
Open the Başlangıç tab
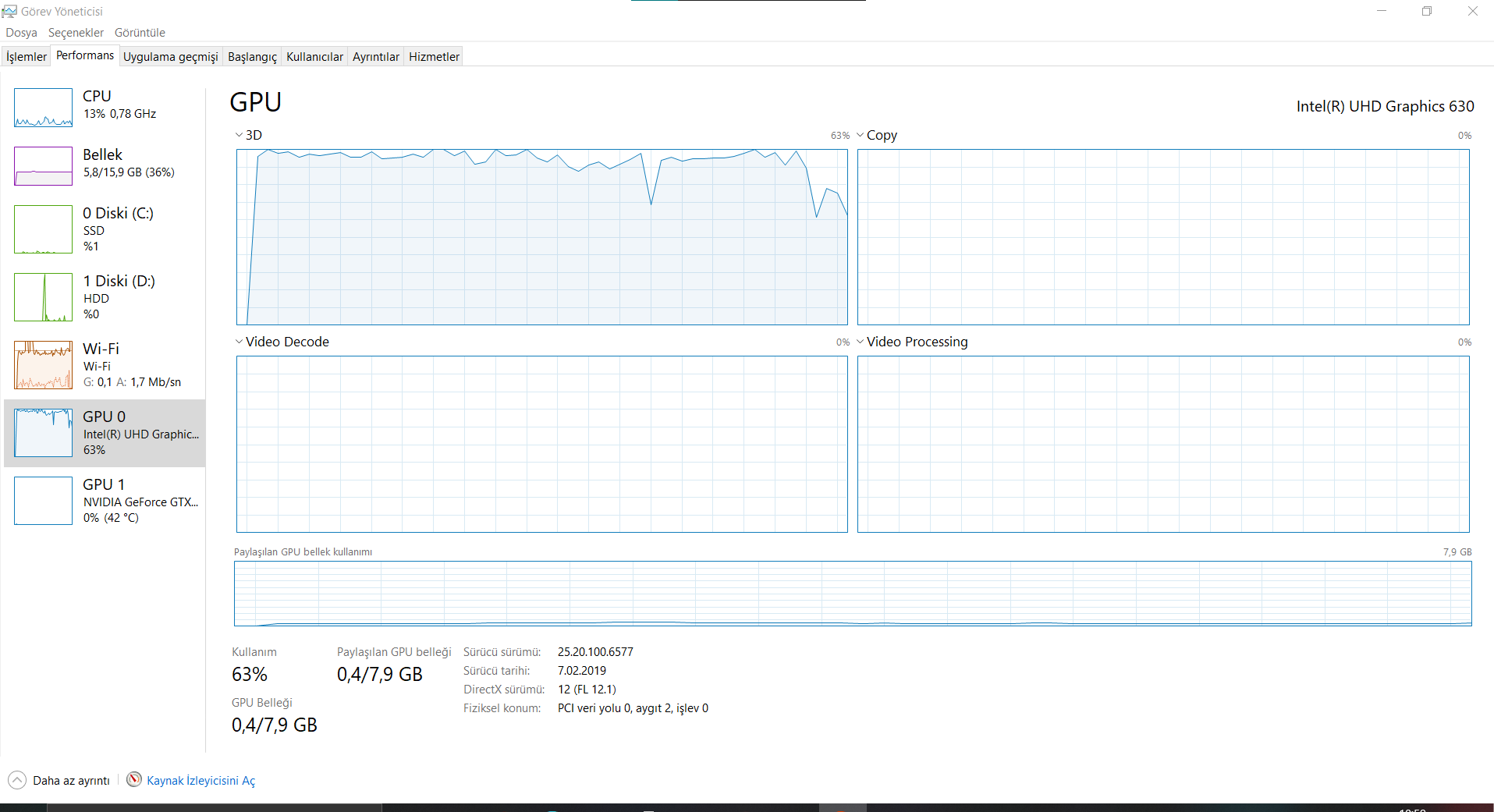click(252, 57)
